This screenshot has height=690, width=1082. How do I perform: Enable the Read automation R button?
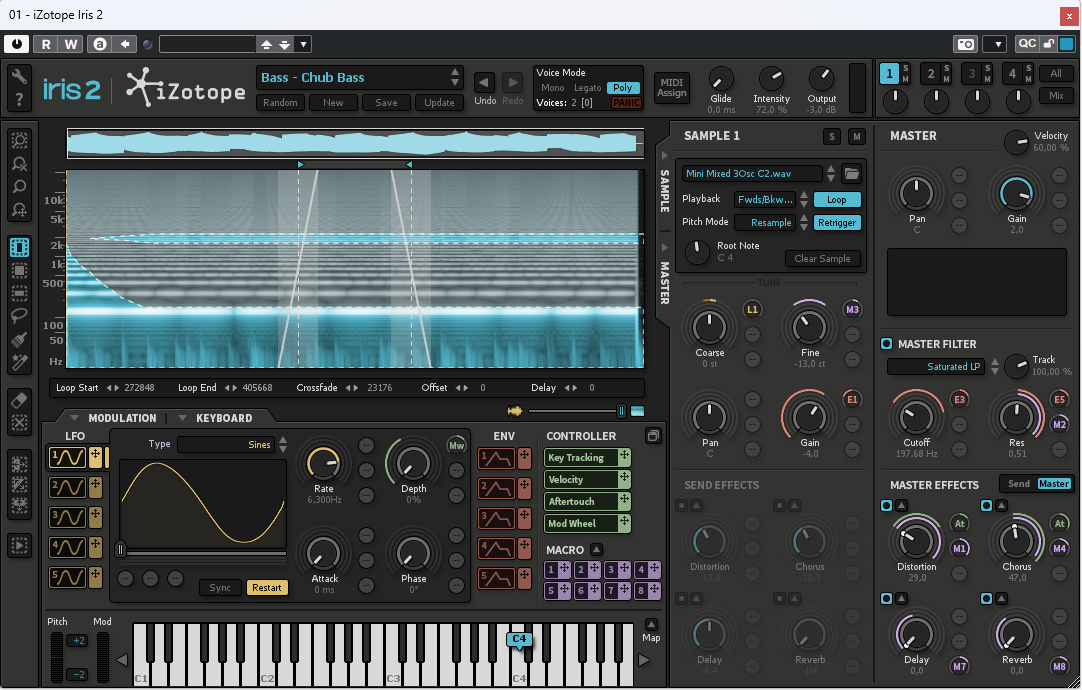[x=46, y=44]
